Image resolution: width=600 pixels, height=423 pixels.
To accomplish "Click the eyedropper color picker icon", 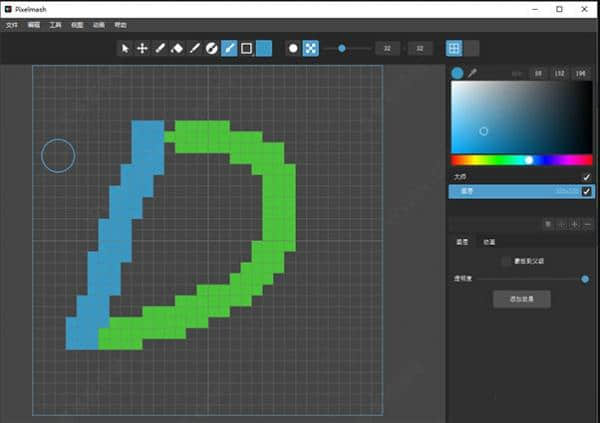I will [472, 73].
